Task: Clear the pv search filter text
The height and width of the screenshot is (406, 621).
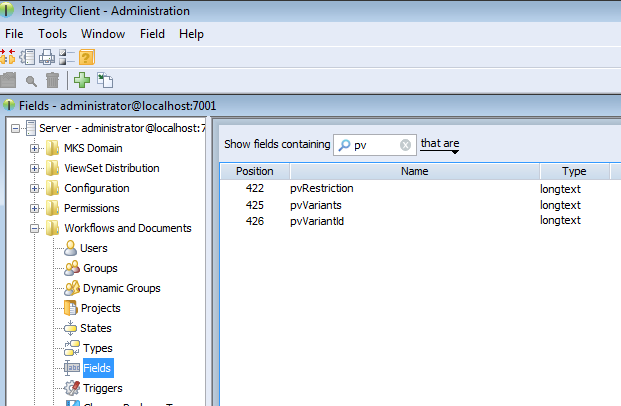Action: click(405, 145)
